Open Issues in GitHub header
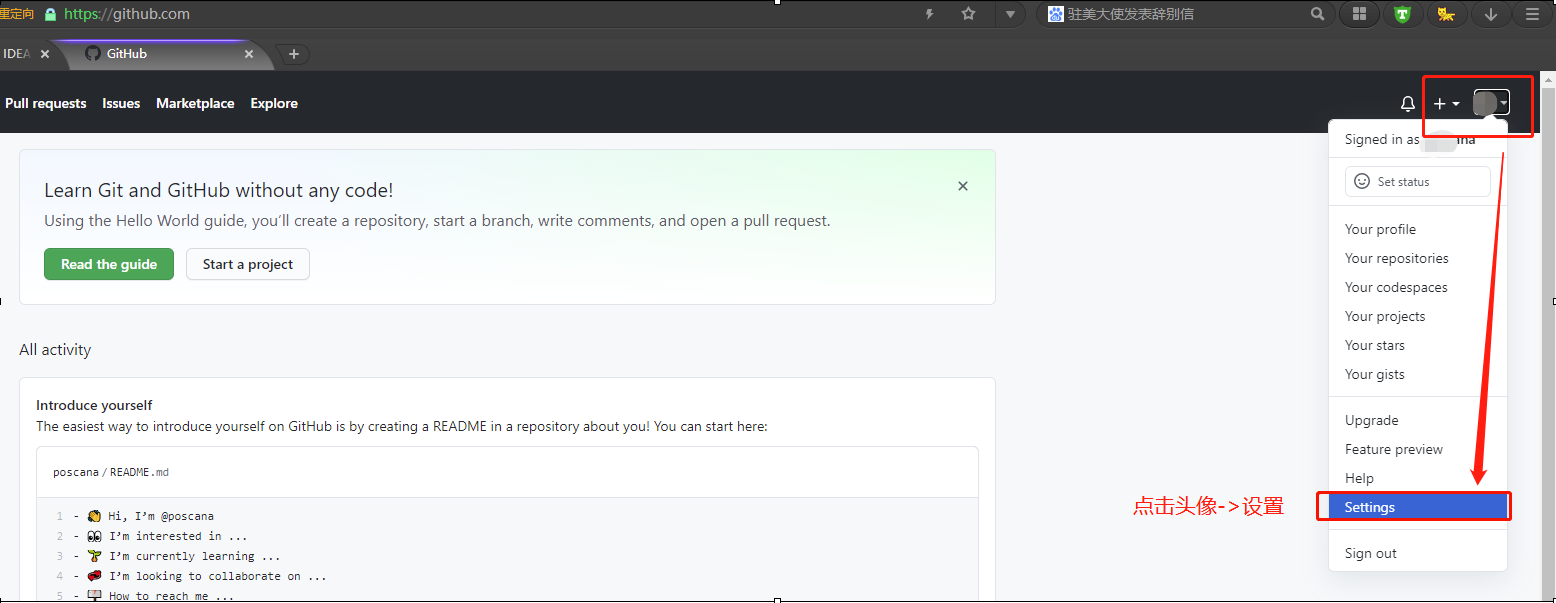1556x603 pixels. pos(121,103)
